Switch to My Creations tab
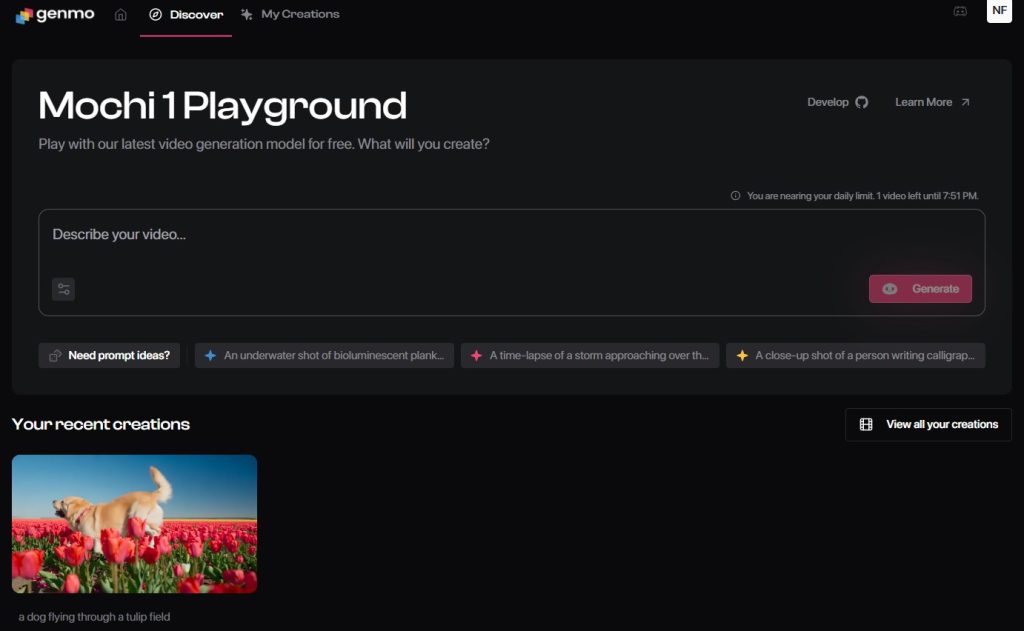Viewport: 1024px width, 631px height. 290,14
